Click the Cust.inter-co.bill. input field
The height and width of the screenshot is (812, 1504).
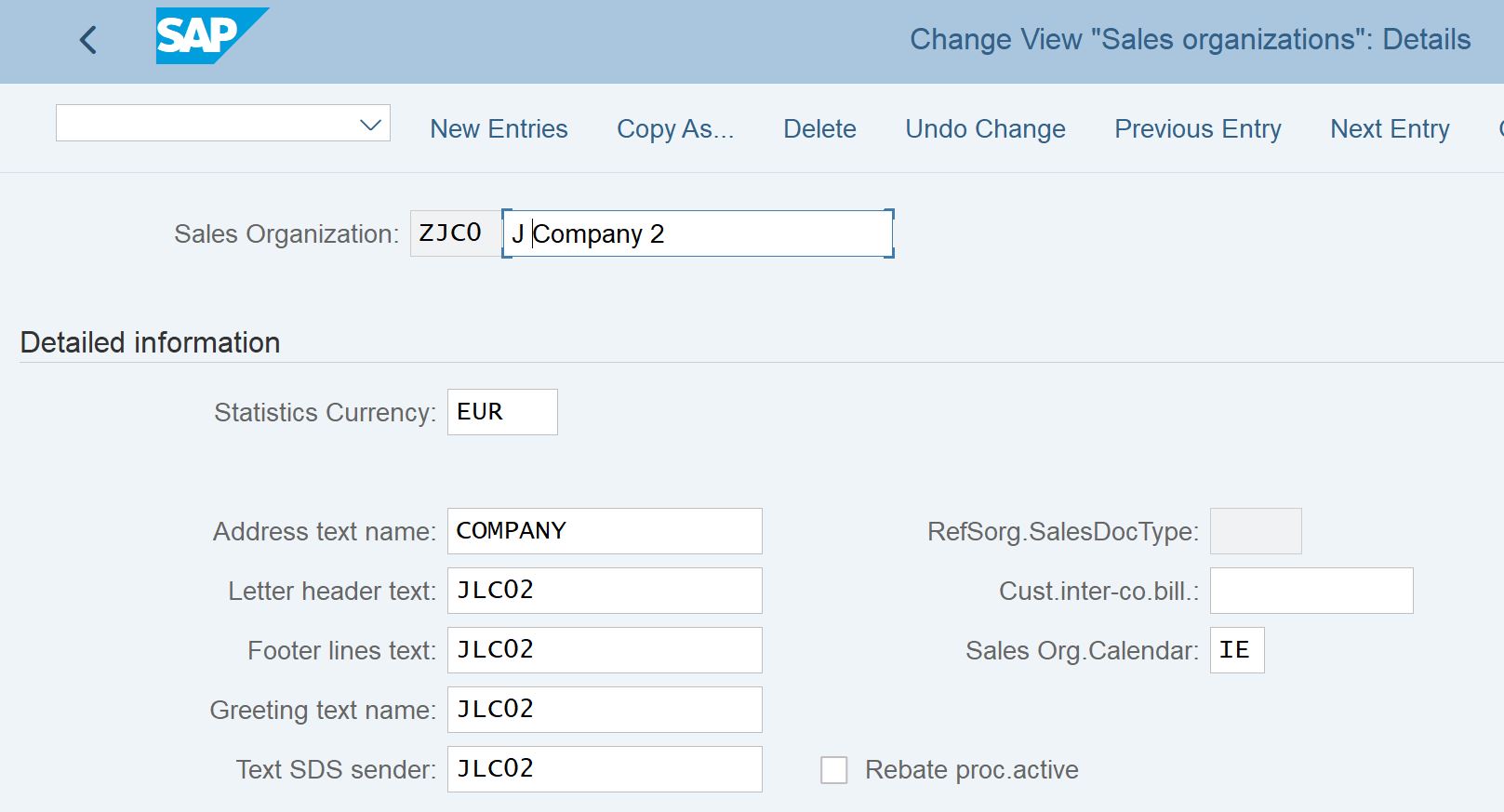(x=1311, y=591)
